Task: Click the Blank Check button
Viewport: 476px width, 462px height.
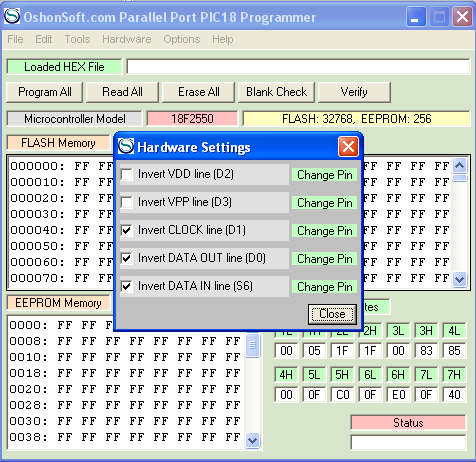Action: coord(276,92)
